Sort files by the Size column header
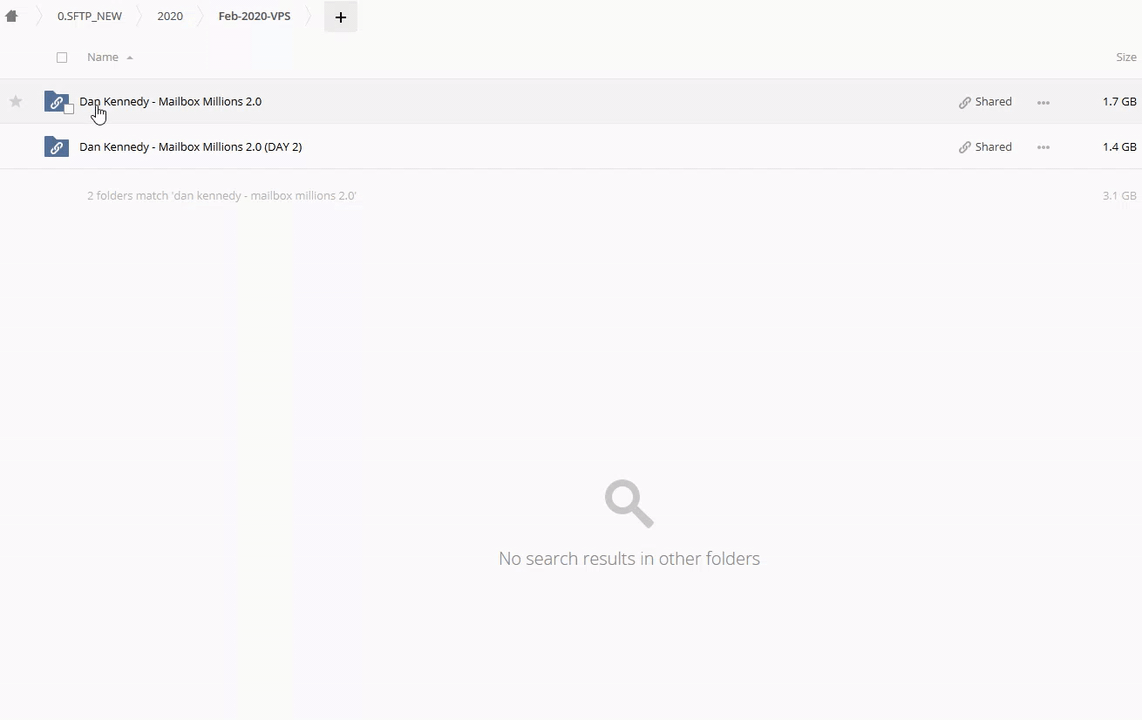This screenshot has height=720, width=1142. [x=1126, y=57]
